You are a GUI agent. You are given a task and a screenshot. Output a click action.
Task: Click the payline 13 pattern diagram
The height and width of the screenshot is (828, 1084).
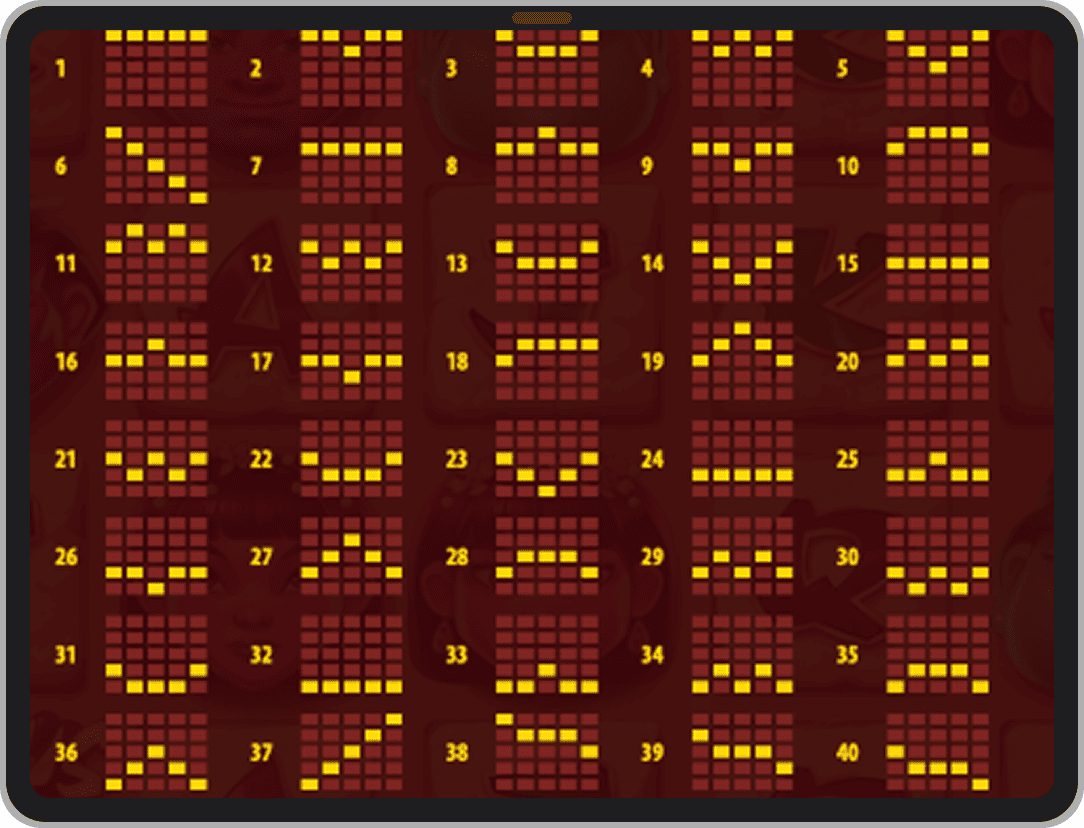546,263
